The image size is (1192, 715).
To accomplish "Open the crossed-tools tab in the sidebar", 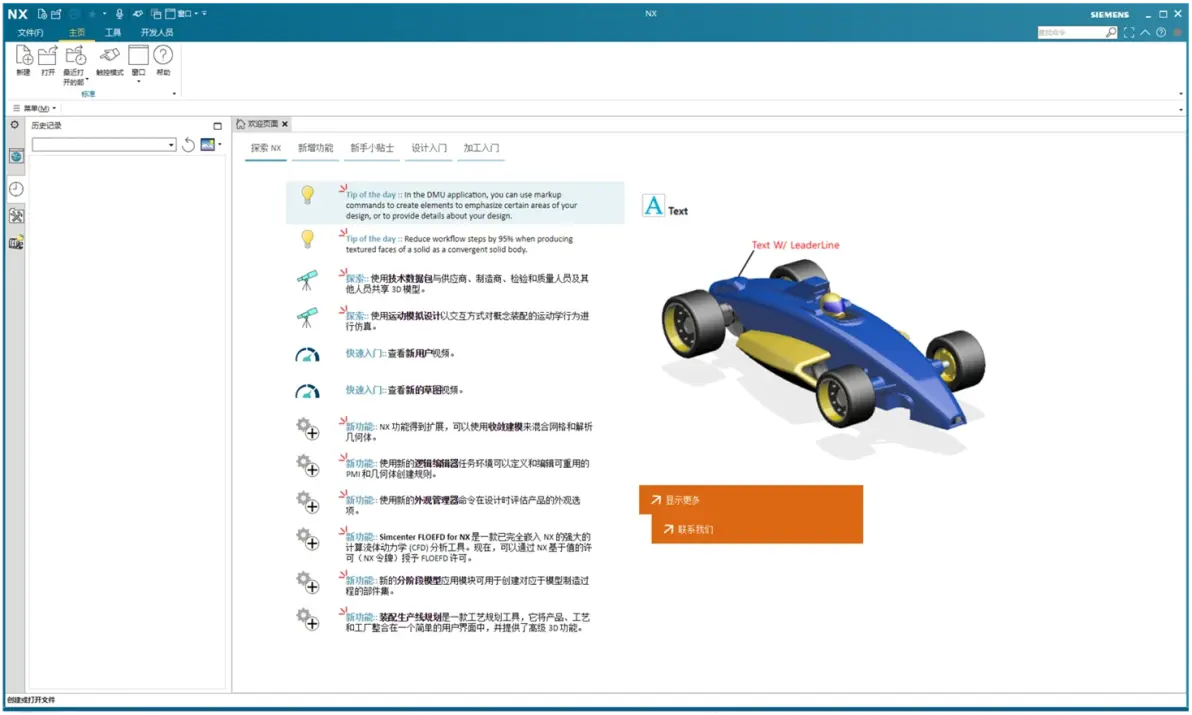I will point(16,216).
